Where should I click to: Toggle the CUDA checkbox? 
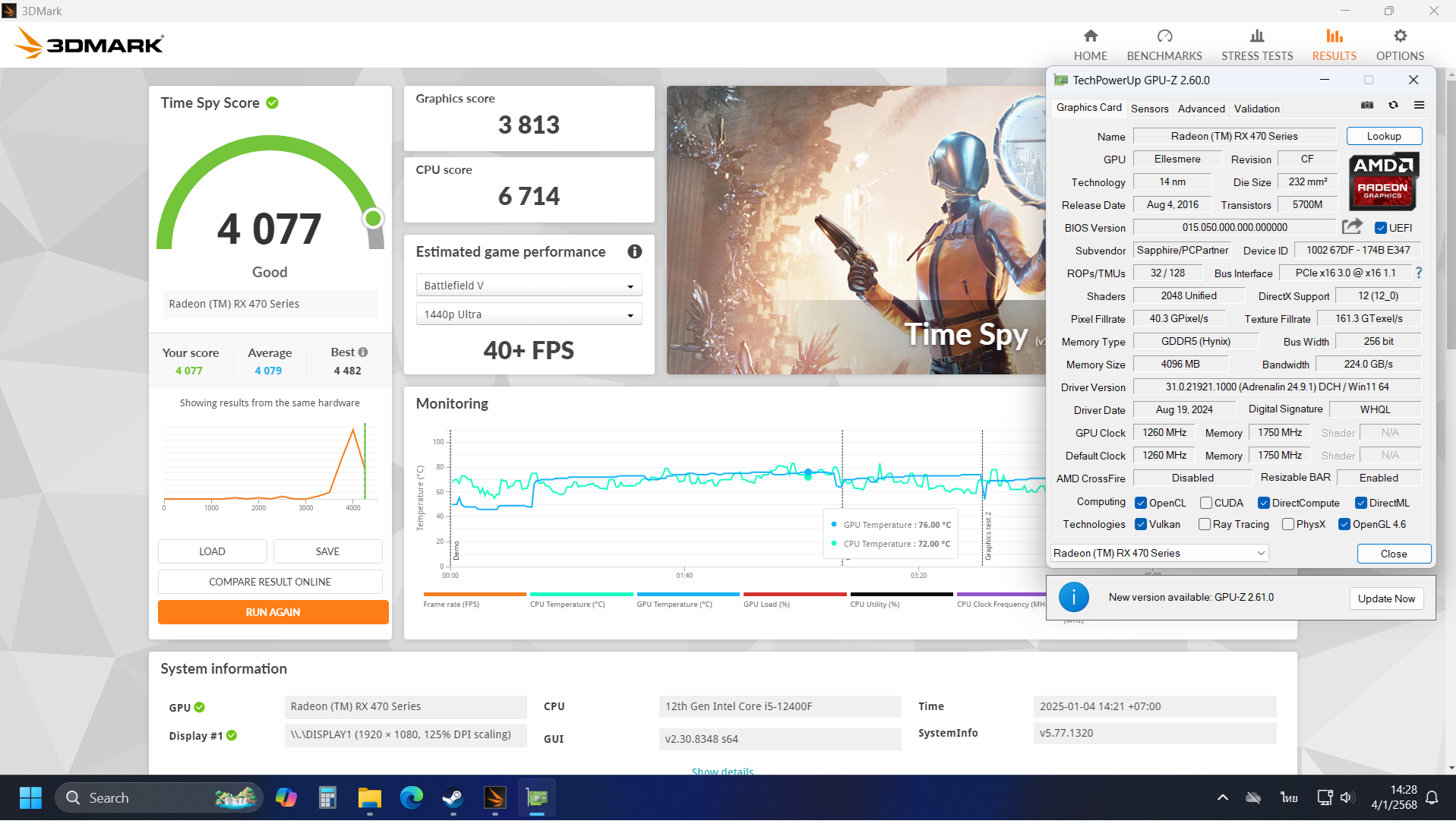pos(1205,503)
